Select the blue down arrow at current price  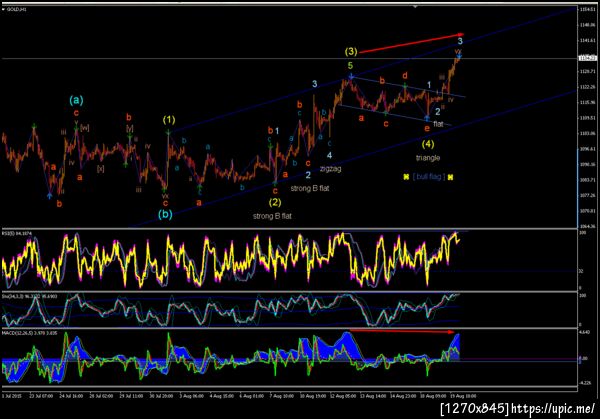[x=459, y=57]
